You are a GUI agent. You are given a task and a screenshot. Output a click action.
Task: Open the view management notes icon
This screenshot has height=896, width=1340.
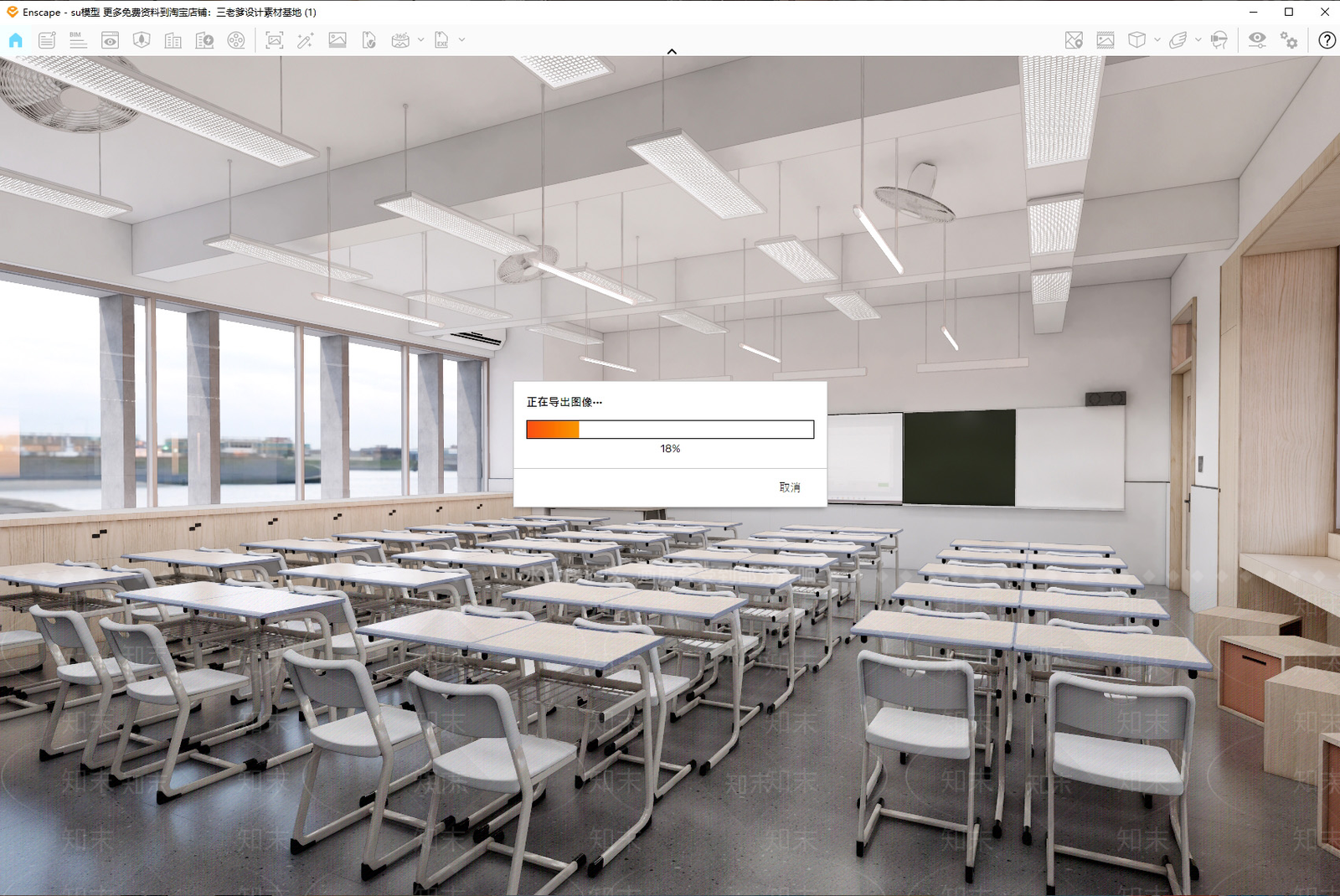click(x=47, y=40)
